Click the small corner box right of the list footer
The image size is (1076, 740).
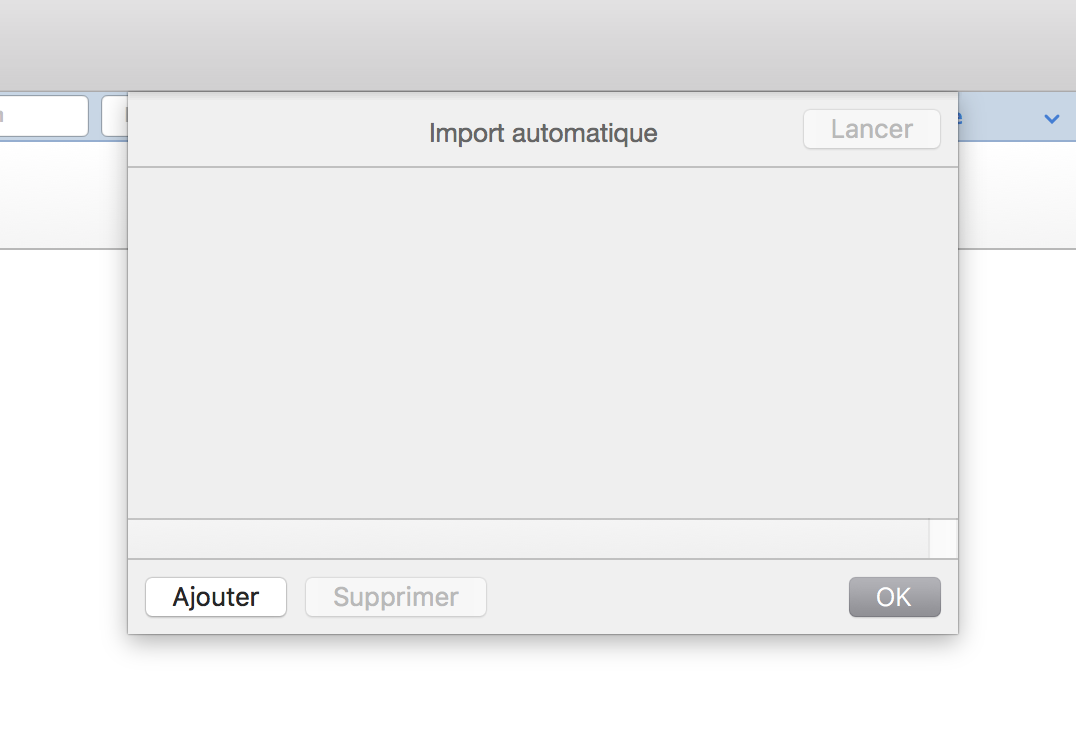click(943, 539)
